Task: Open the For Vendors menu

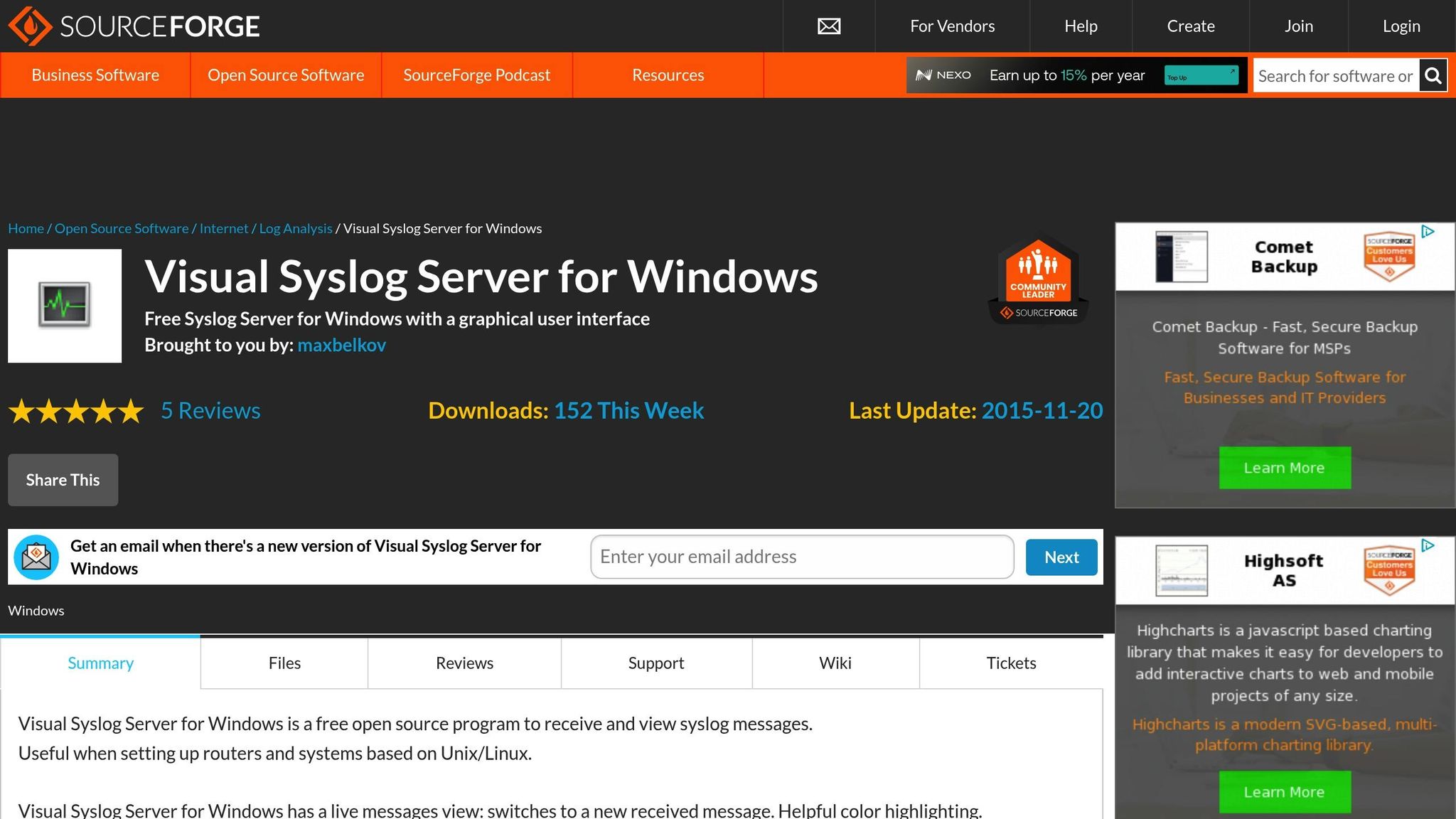Action: [952, 26]
